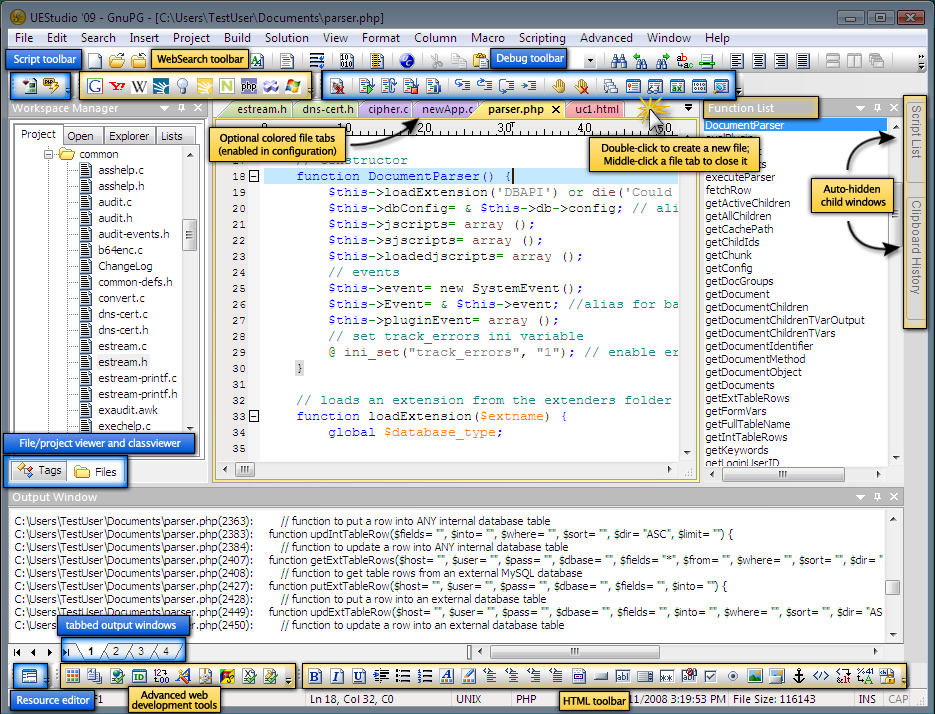Click the Yahoo search icon
The image size is (935, 714).
coord(117,86)
